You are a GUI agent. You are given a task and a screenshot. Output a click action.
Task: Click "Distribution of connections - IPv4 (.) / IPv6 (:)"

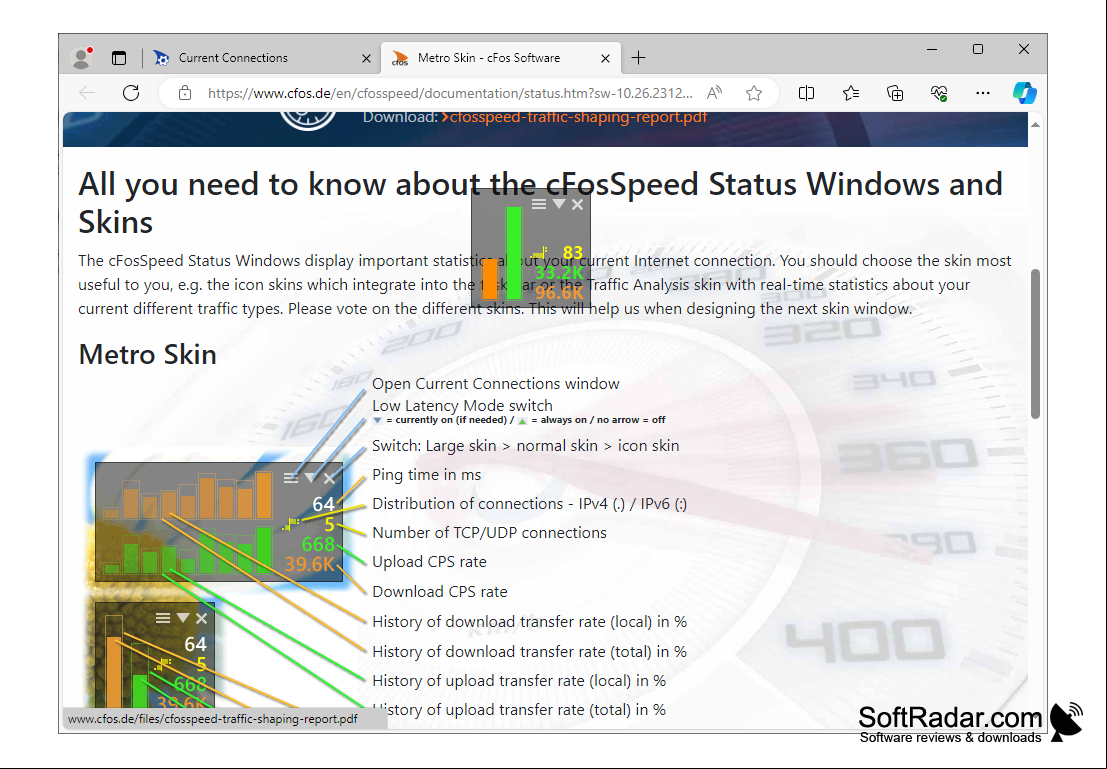click(x=529, y=503)
